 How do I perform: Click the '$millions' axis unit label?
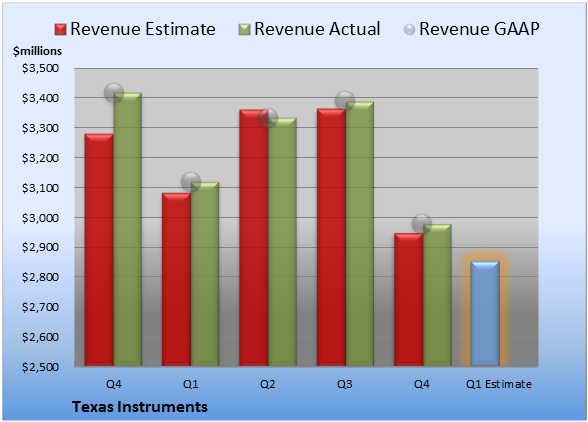pyautogui.click(x=37, y=51)
